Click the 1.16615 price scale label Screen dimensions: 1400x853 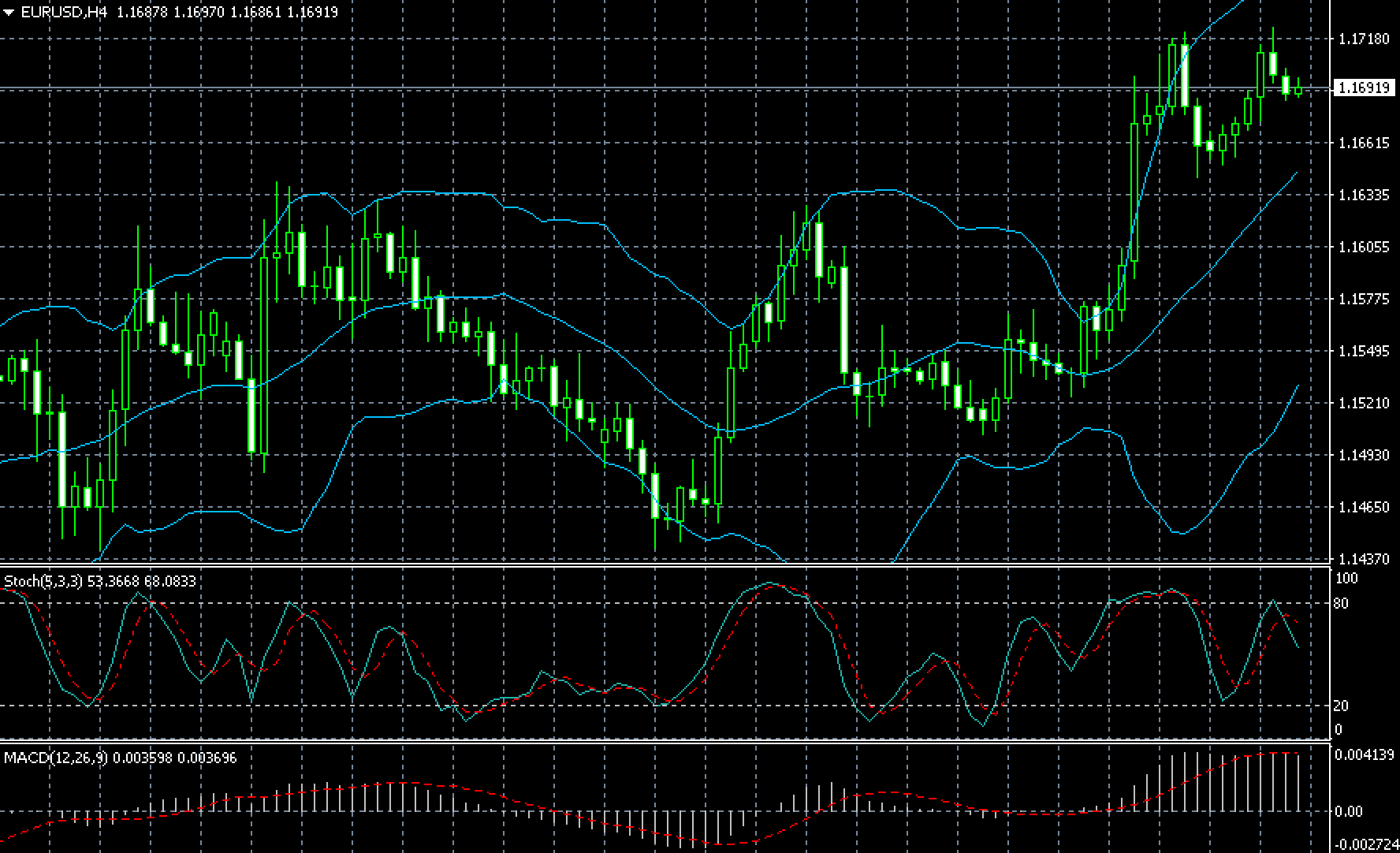click(1364, 143)
